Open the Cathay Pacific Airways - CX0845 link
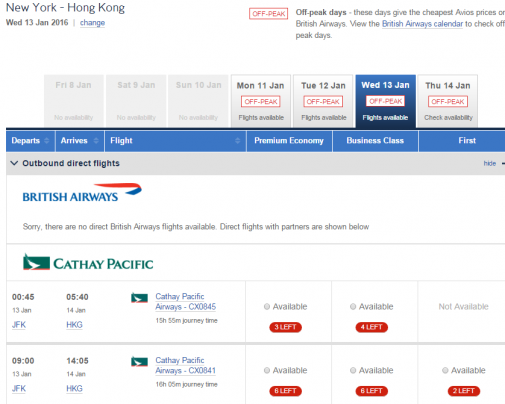 click(x=186, y=301)
